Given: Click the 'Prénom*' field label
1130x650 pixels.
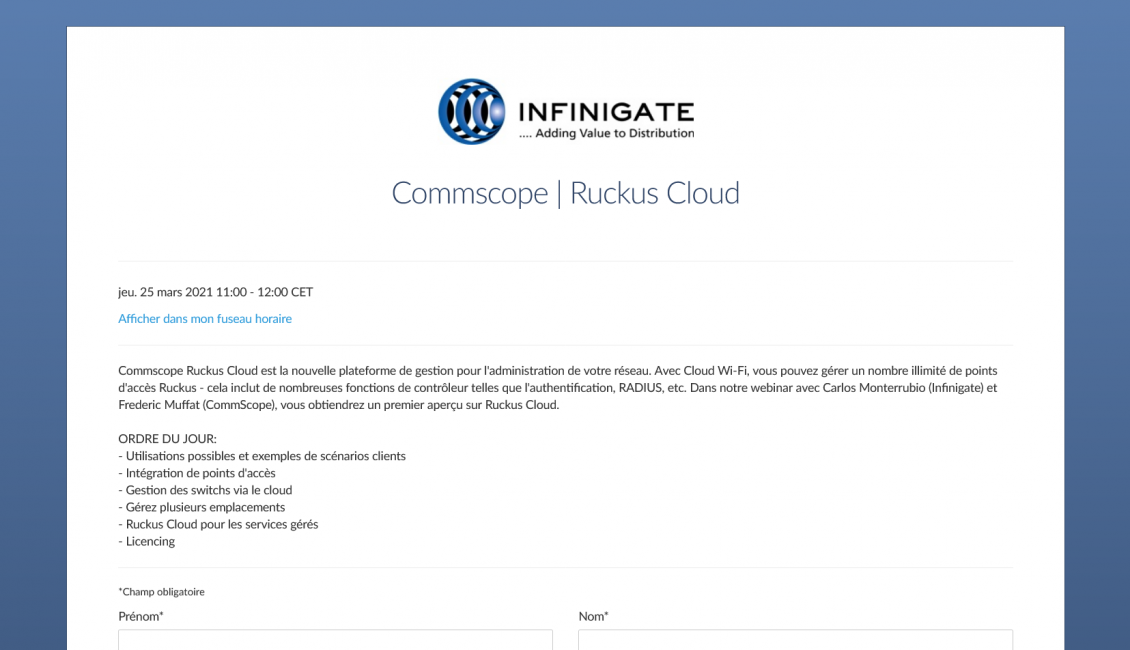Looking at the screenshot, I should coord(141,616).
